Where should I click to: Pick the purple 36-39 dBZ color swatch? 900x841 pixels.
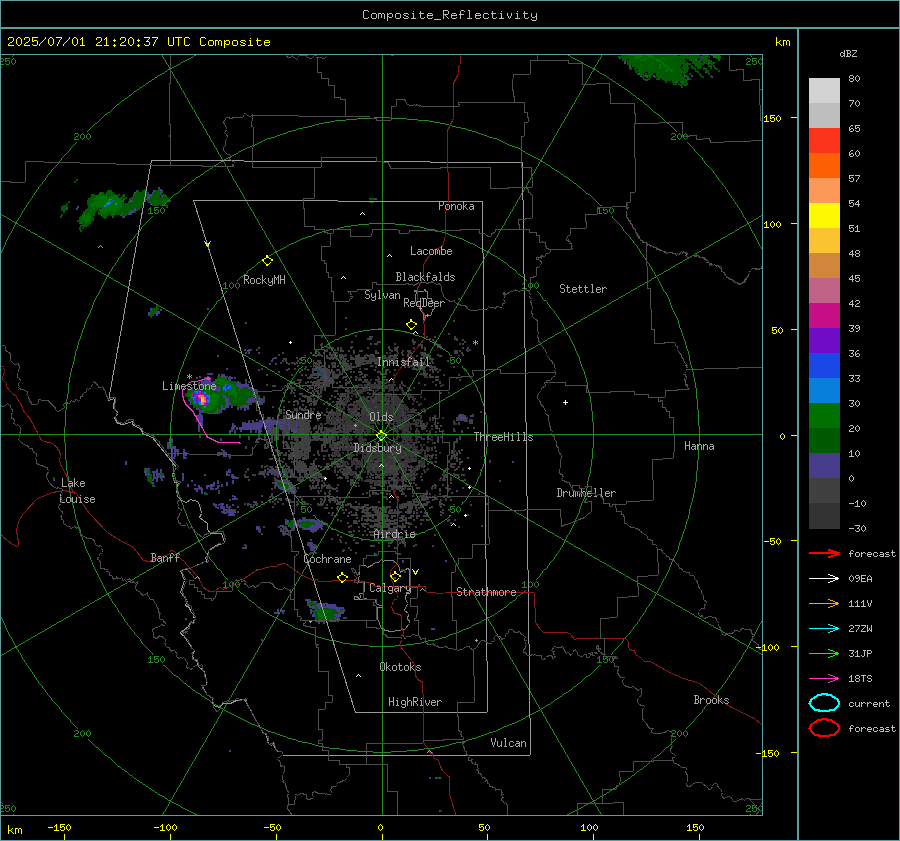click(x=824, y=340)
